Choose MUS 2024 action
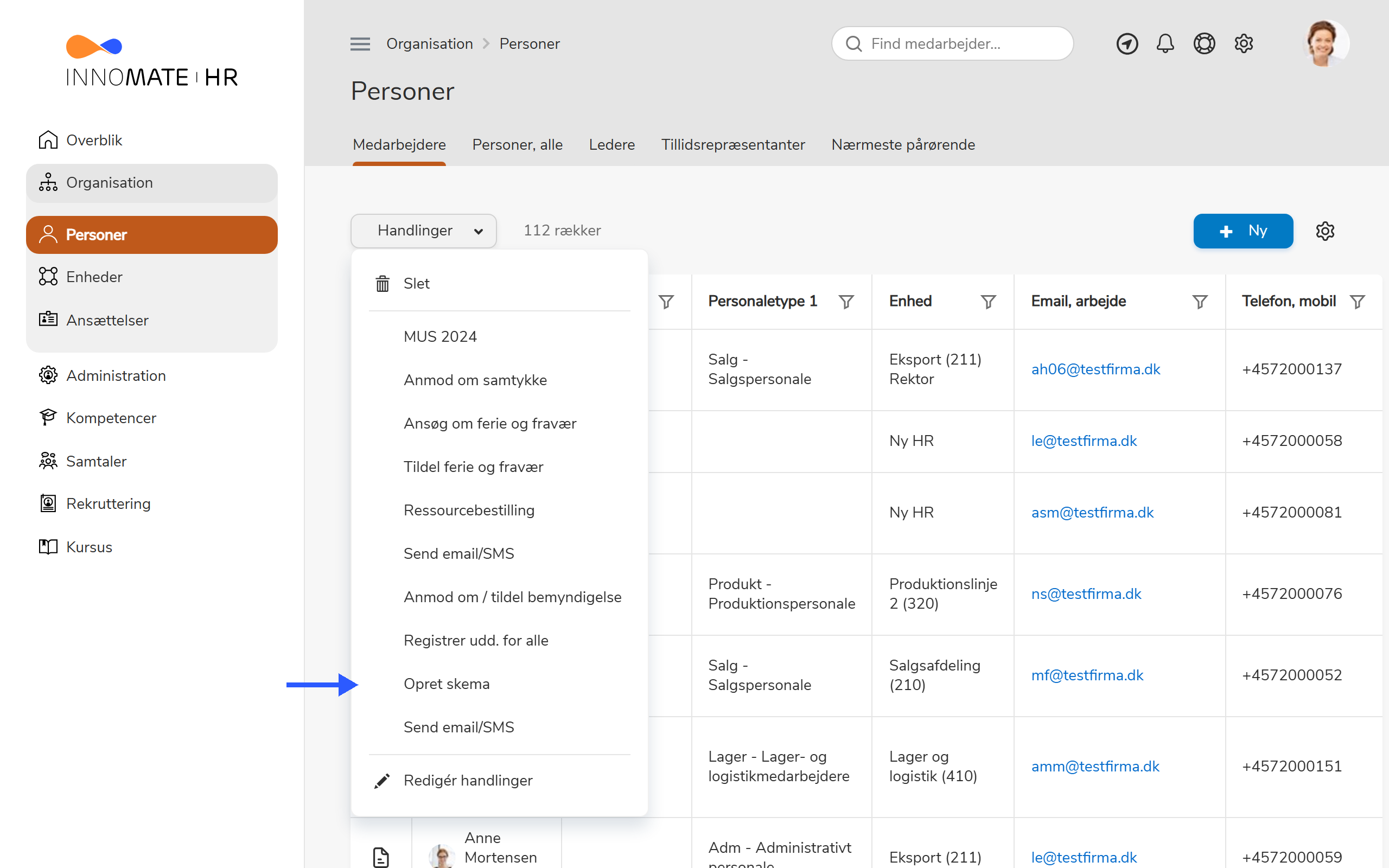The height and width of the screenshot is (868, 1389). coord(440,336)
